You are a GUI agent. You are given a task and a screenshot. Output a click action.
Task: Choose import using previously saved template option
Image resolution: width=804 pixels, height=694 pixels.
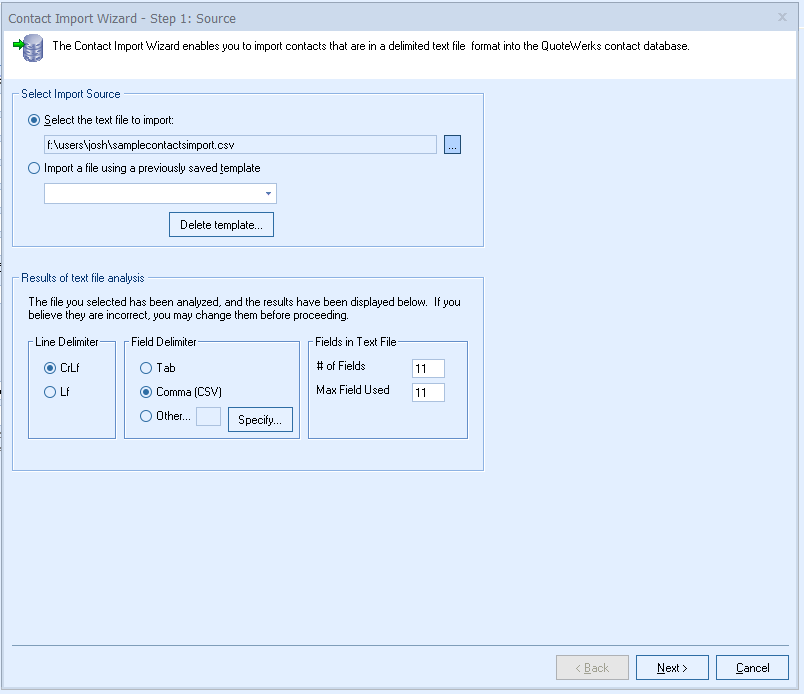point(35,168)
